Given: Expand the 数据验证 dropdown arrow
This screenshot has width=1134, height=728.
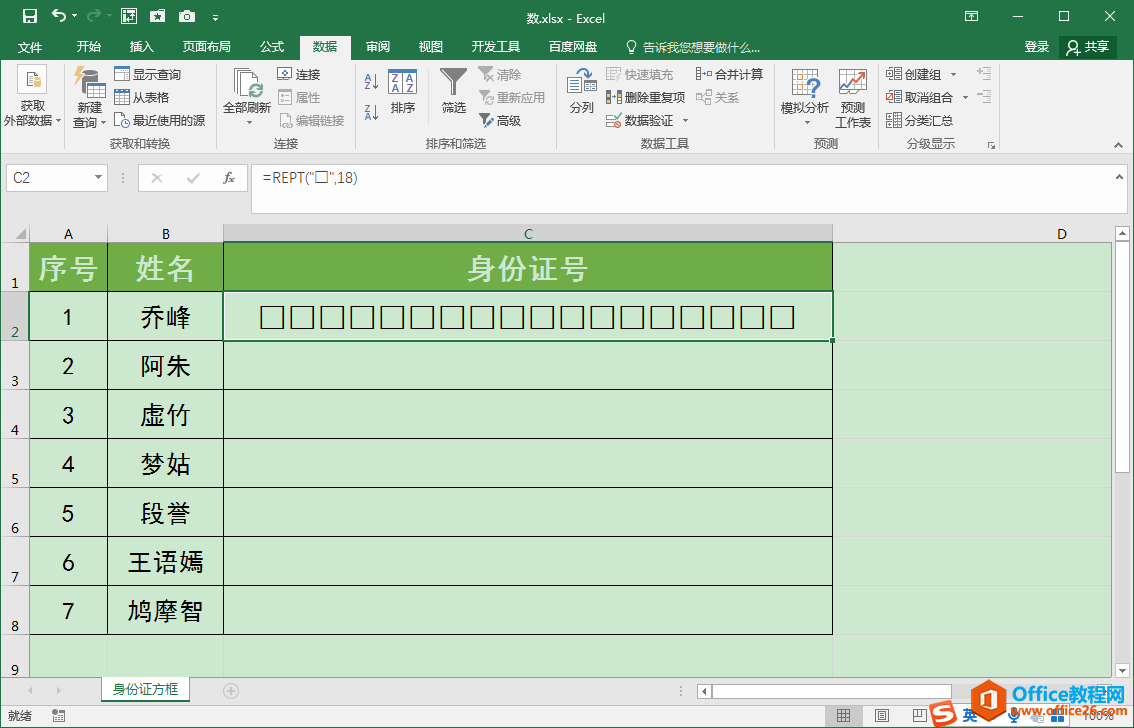Looking at the screenshot, I should coord(685,121).
